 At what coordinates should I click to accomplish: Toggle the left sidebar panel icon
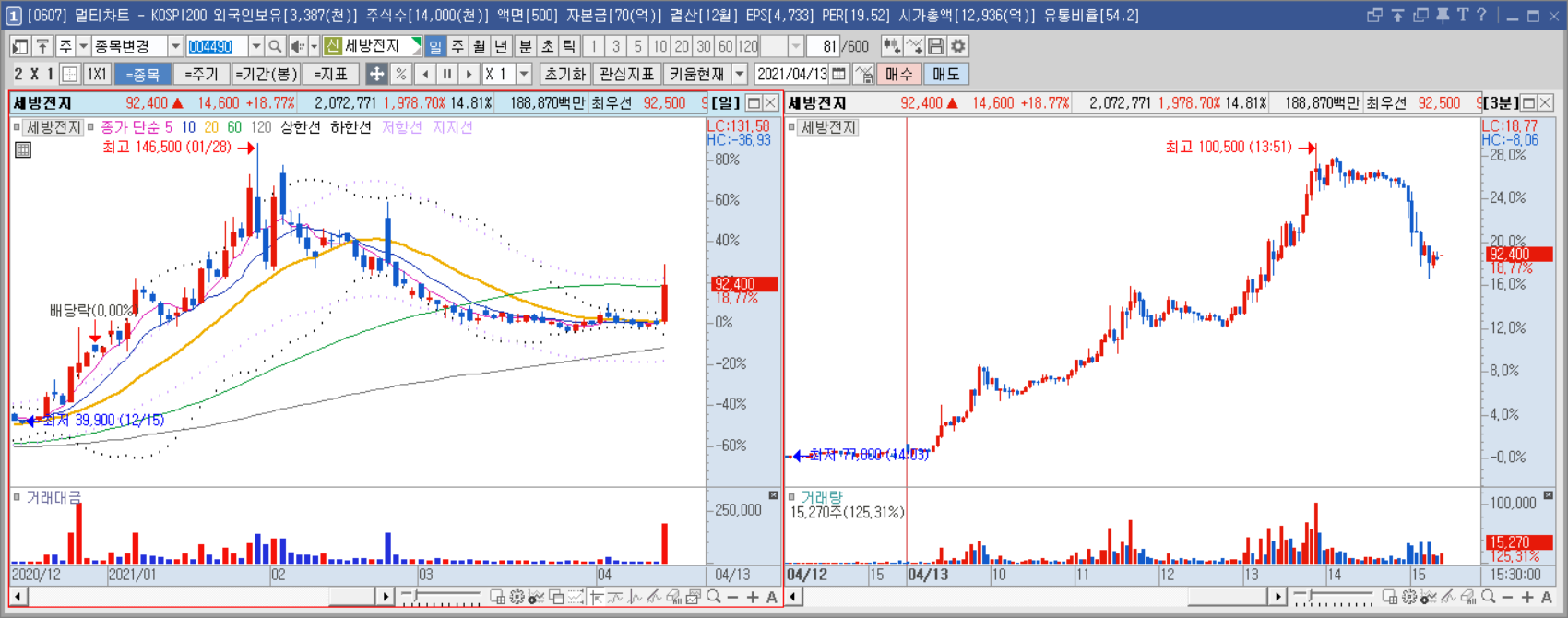pyautogui.click(x=20, y=46)
